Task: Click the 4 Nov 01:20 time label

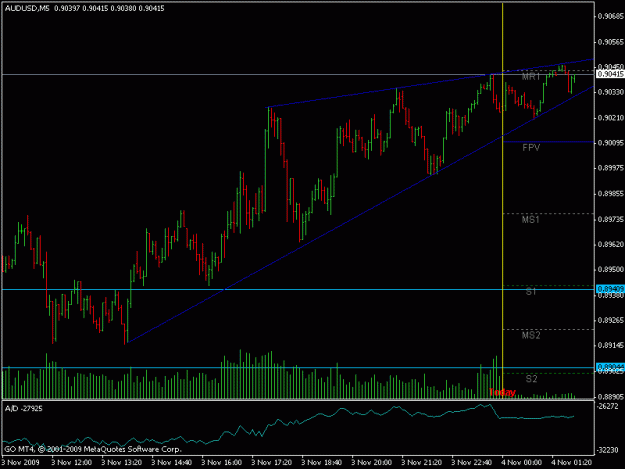Action: 572,463
